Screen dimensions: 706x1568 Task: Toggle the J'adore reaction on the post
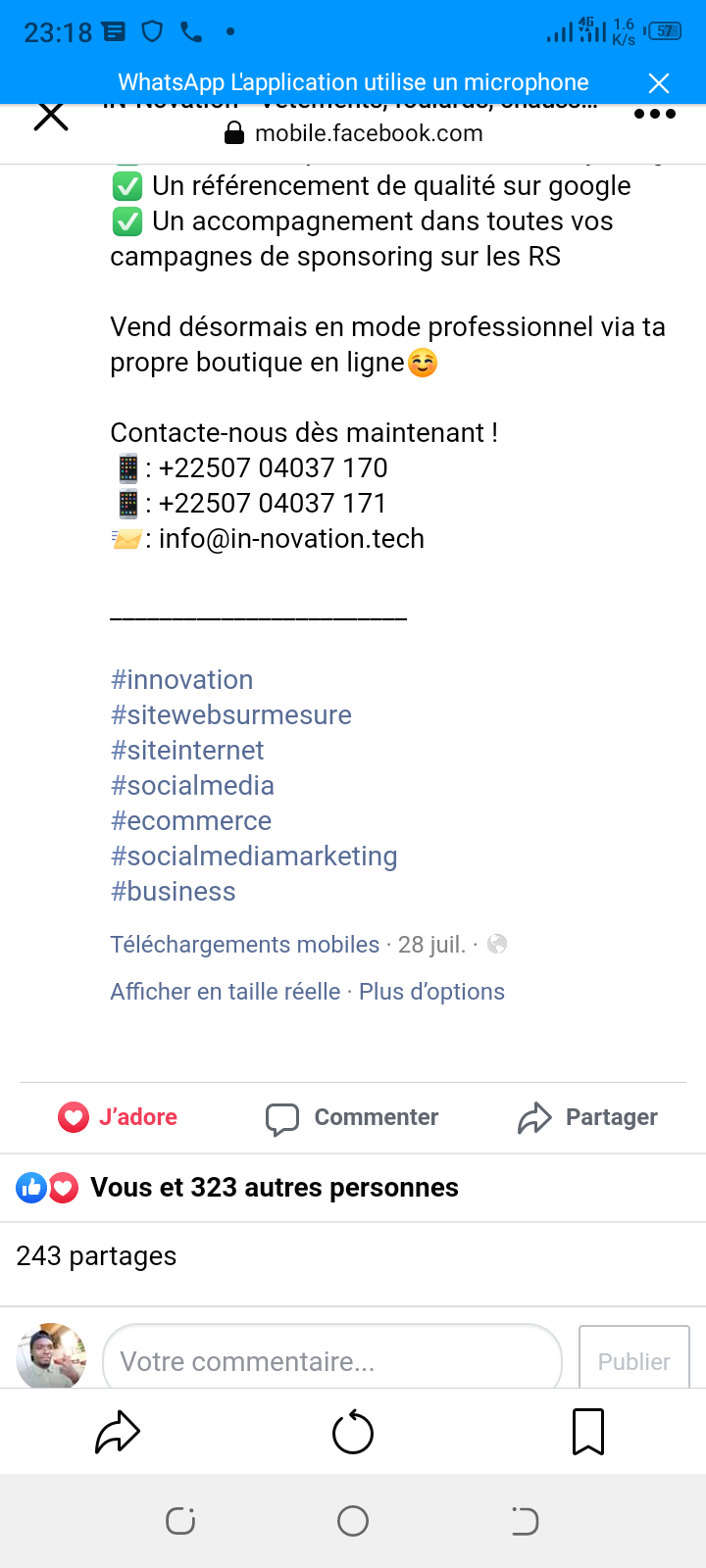coord(118,1117)
